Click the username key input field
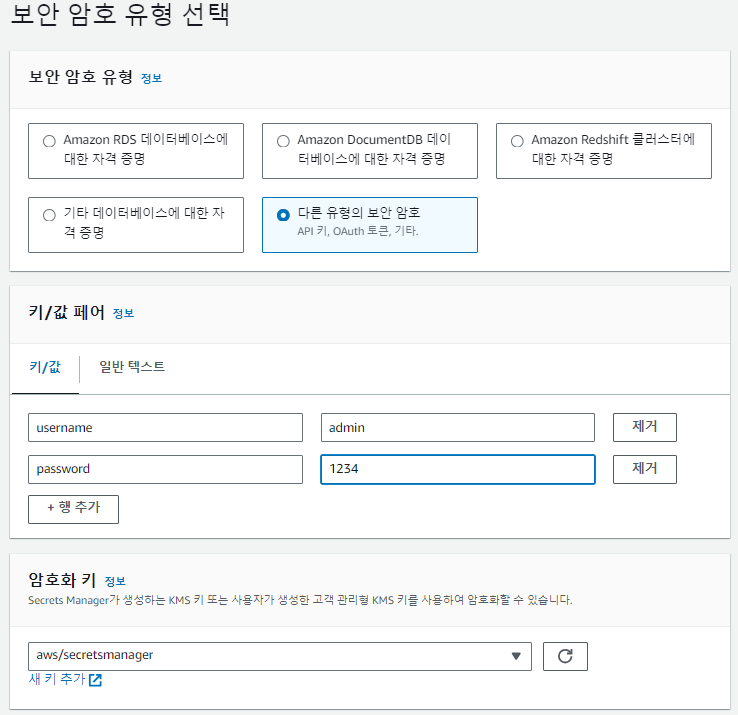Viewport: 738px width, 715px height. [165, 427]
